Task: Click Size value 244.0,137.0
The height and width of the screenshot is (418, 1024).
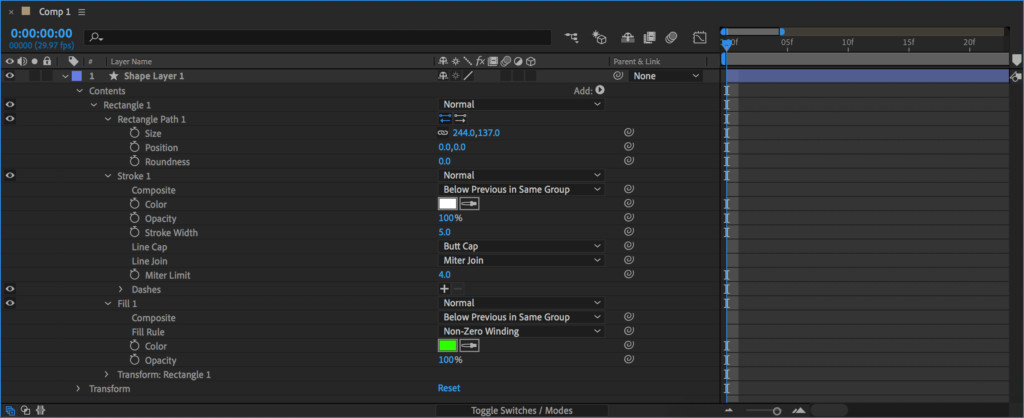Action: [x=476, y=133]
